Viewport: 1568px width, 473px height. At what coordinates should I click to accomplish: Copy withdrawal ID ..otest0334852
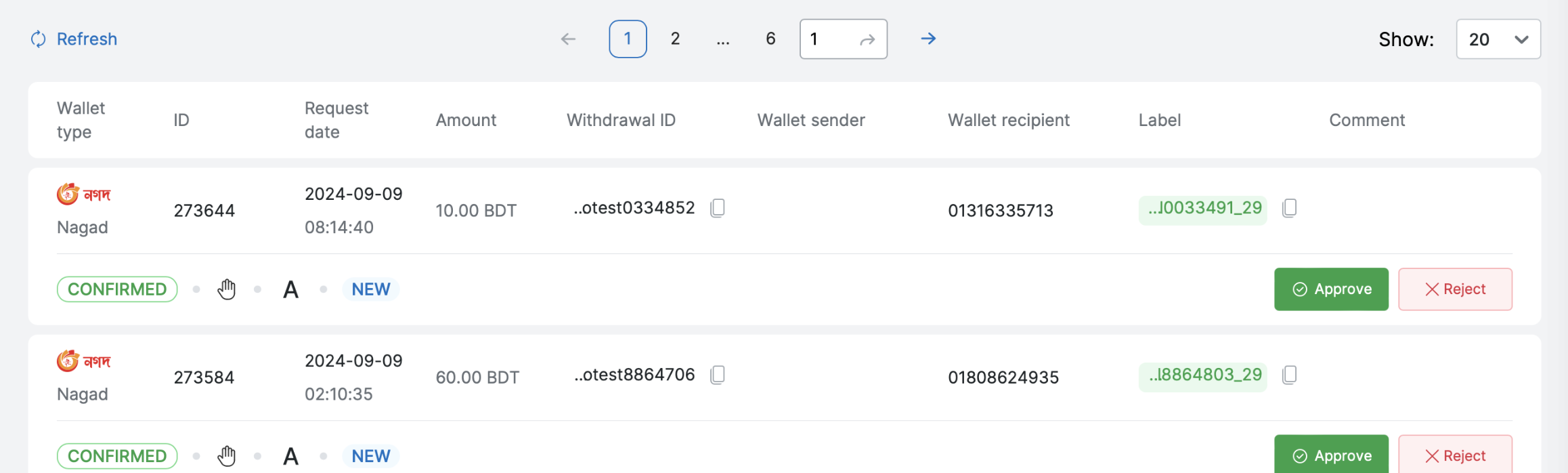(718, 208)
